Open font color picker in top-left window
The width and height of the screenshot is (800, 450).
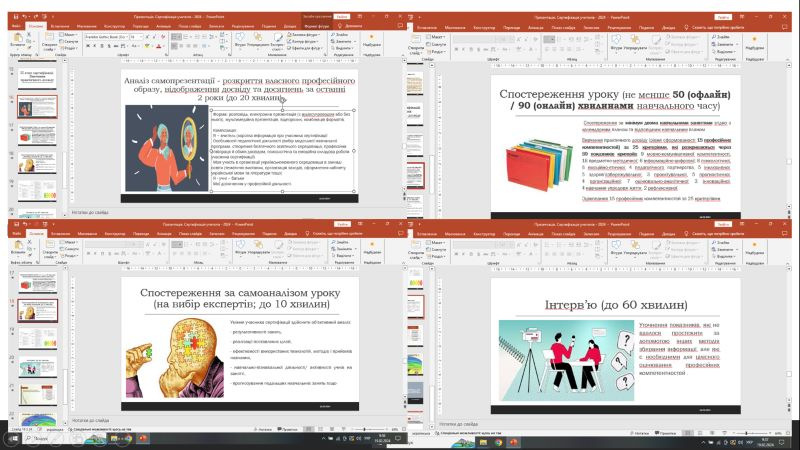point(159,46)
